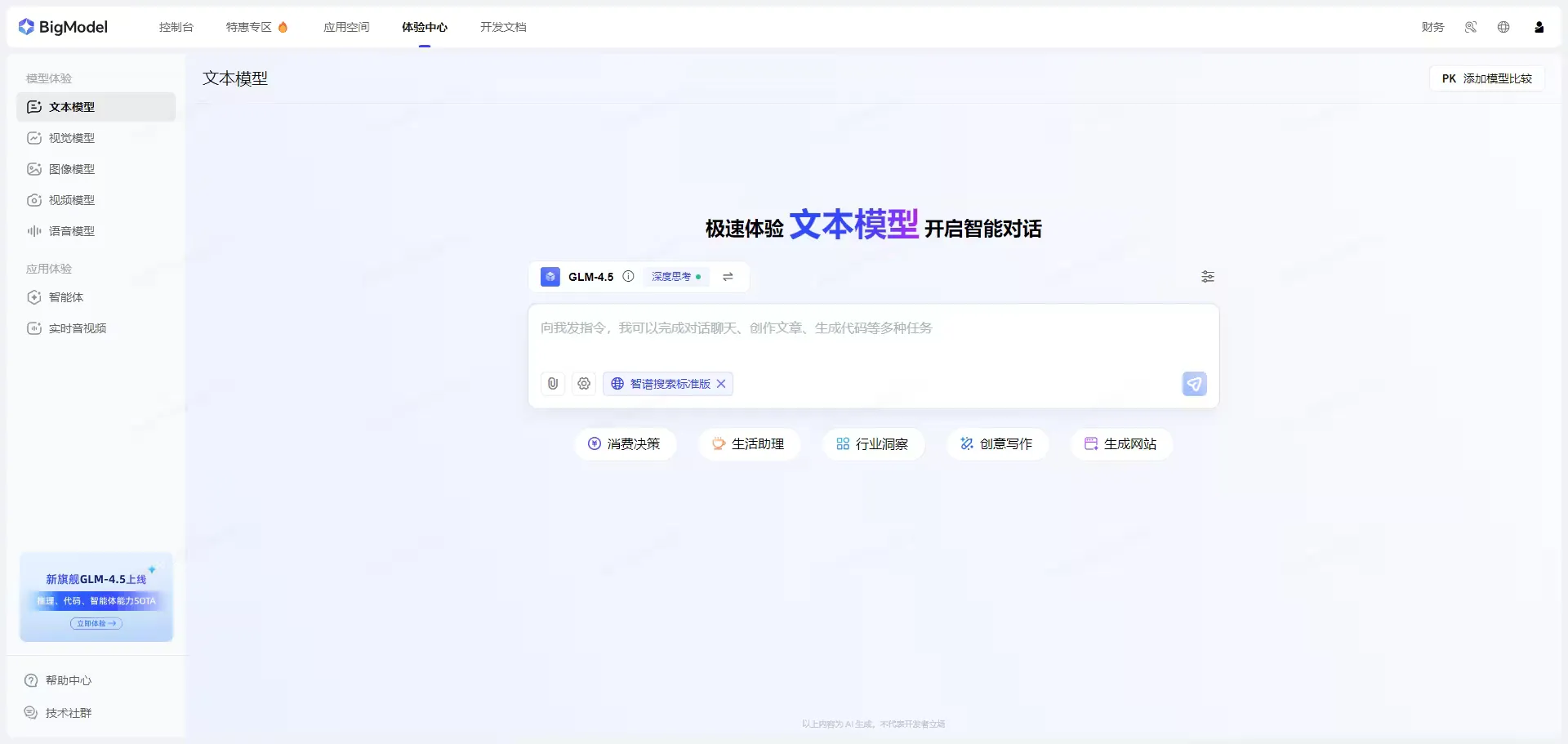Open the parameter sliders panel
The height and width of the screenshot is (744, 1568).
(1208, 277)
